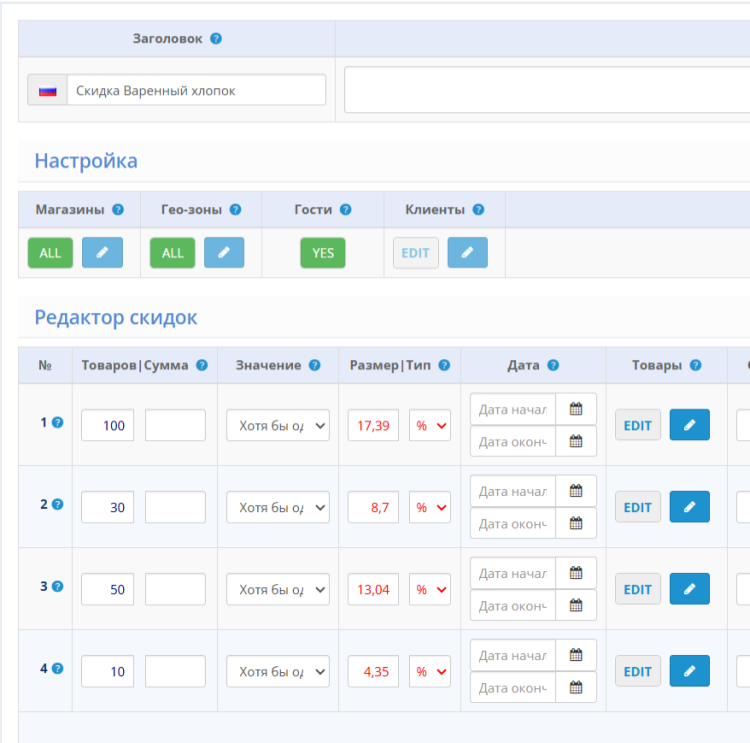This screenshot has height=743, width=750.
Task: Toggle the ALL button under Гео-зоны
Action: click(172, 253)
